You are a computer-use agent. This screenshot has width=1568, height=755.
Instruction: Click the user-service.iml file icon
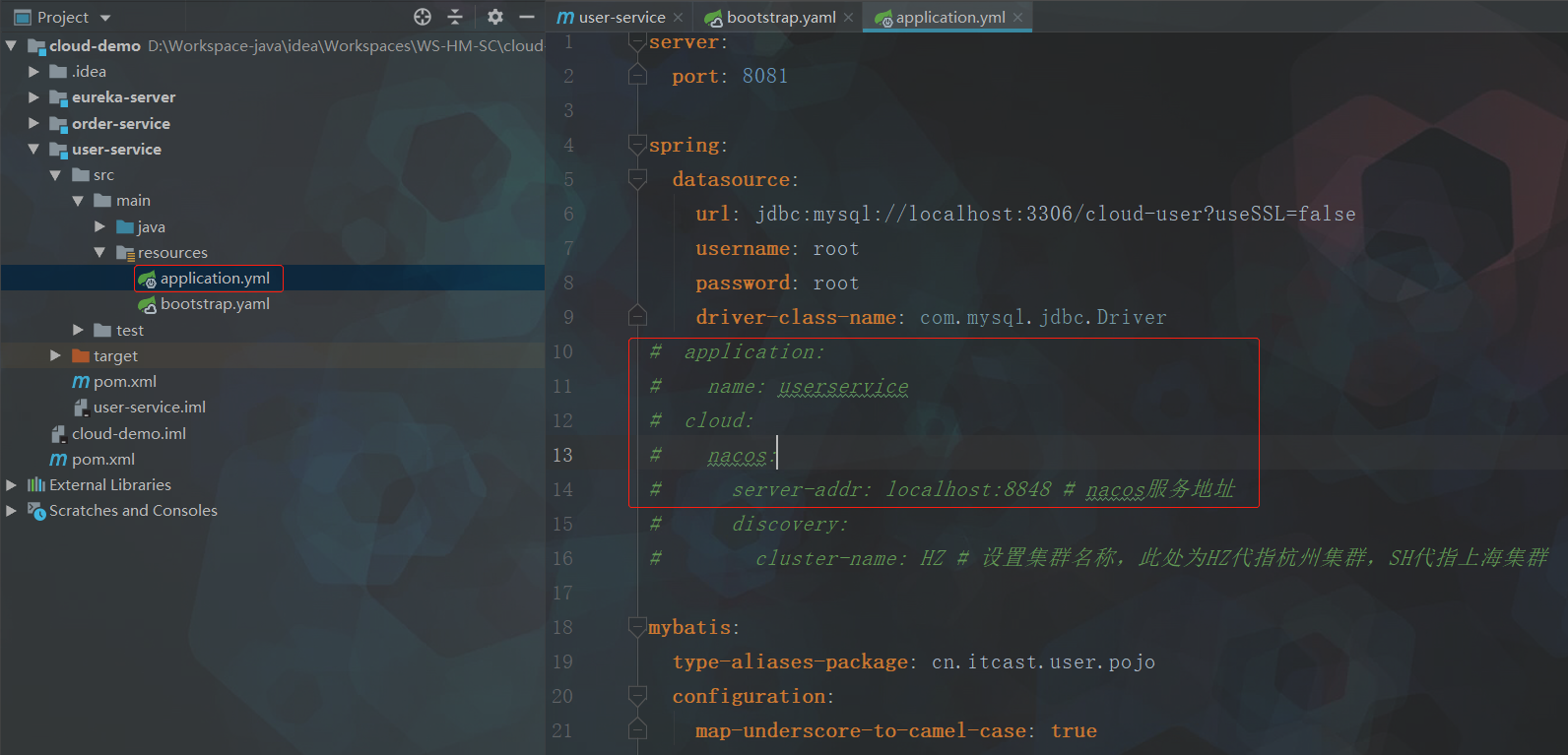point(81,408)
